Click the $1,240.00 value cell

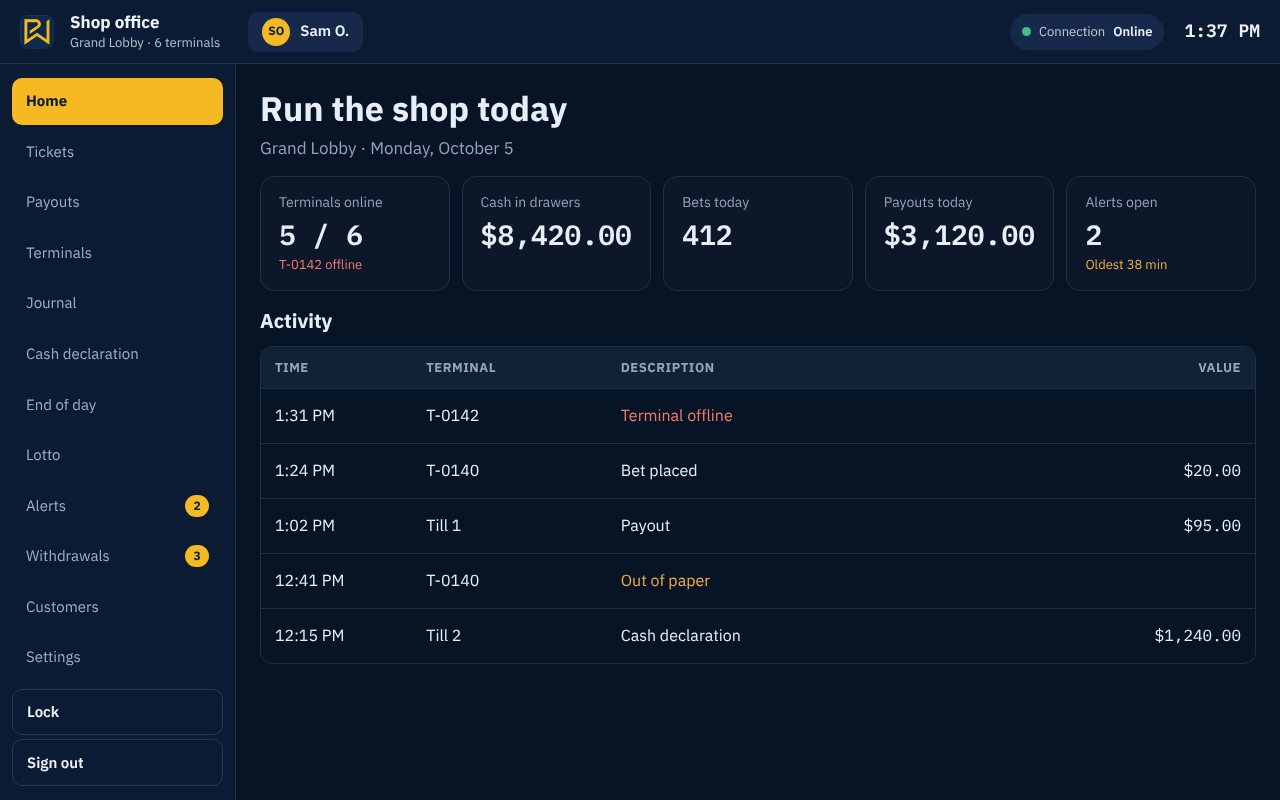pyautogui.click(x=1197, y=636)
